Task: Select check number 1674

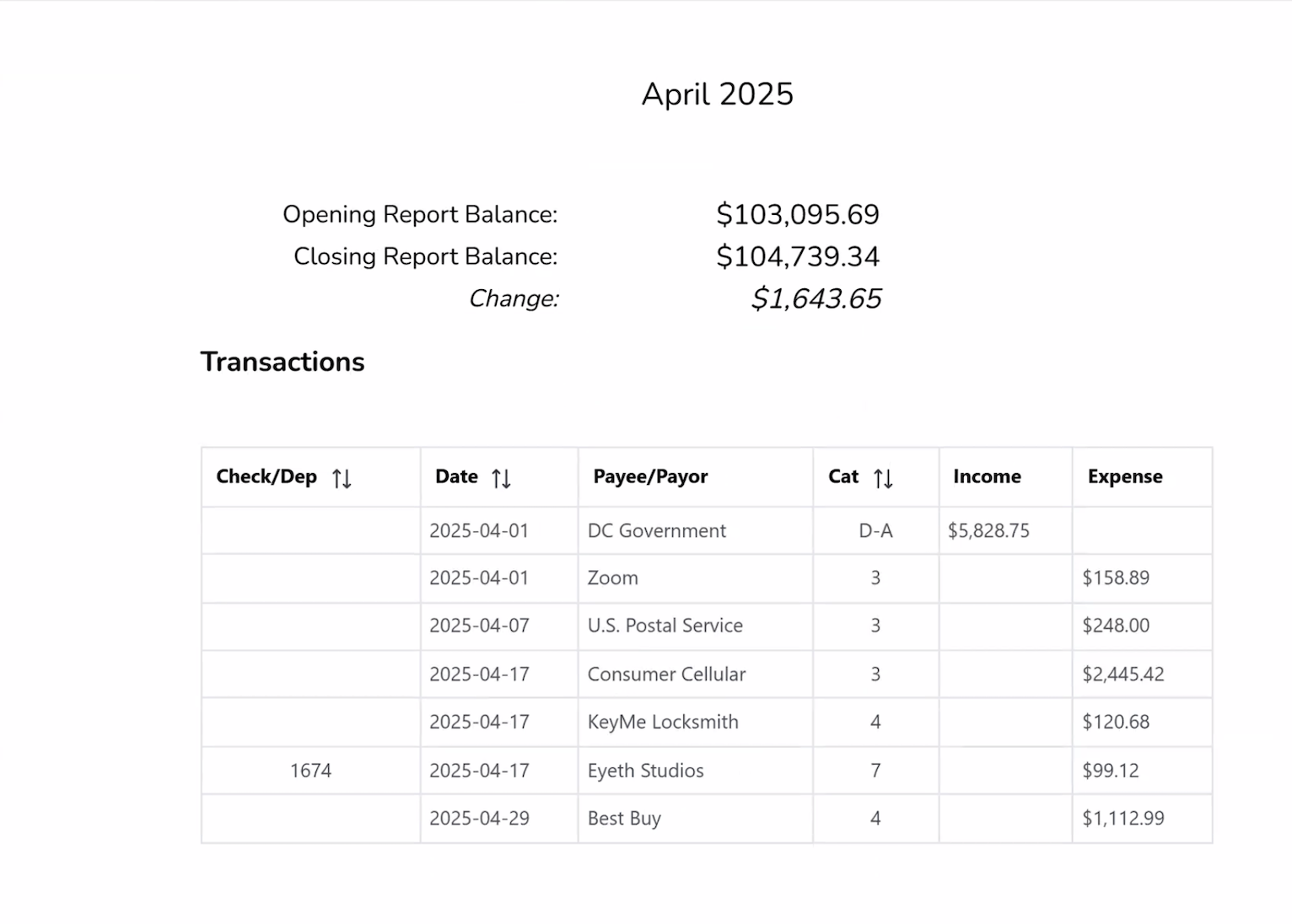Action: [310, 771]
